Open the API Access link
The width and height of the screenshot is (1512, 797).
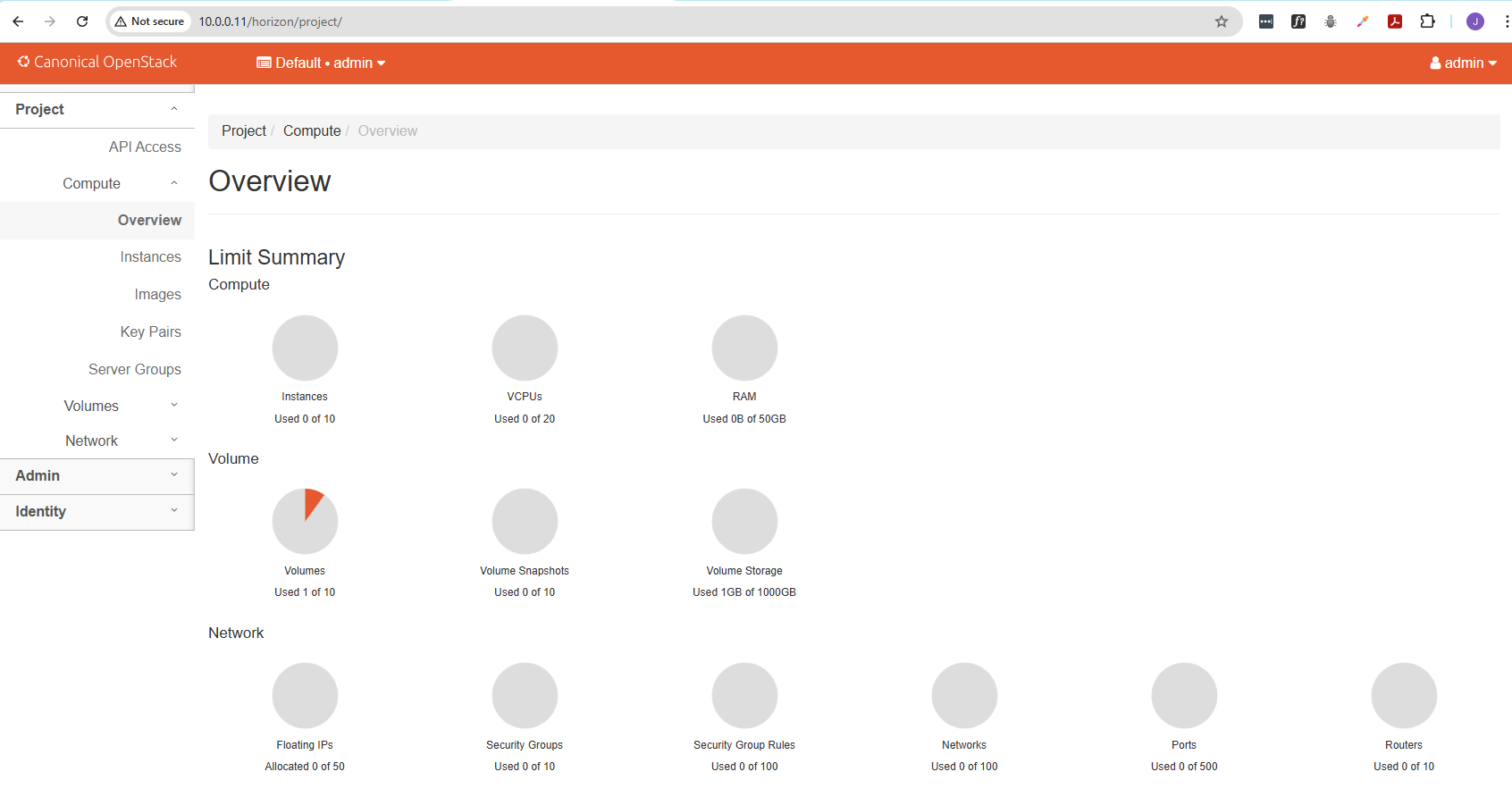click(145, 147)
